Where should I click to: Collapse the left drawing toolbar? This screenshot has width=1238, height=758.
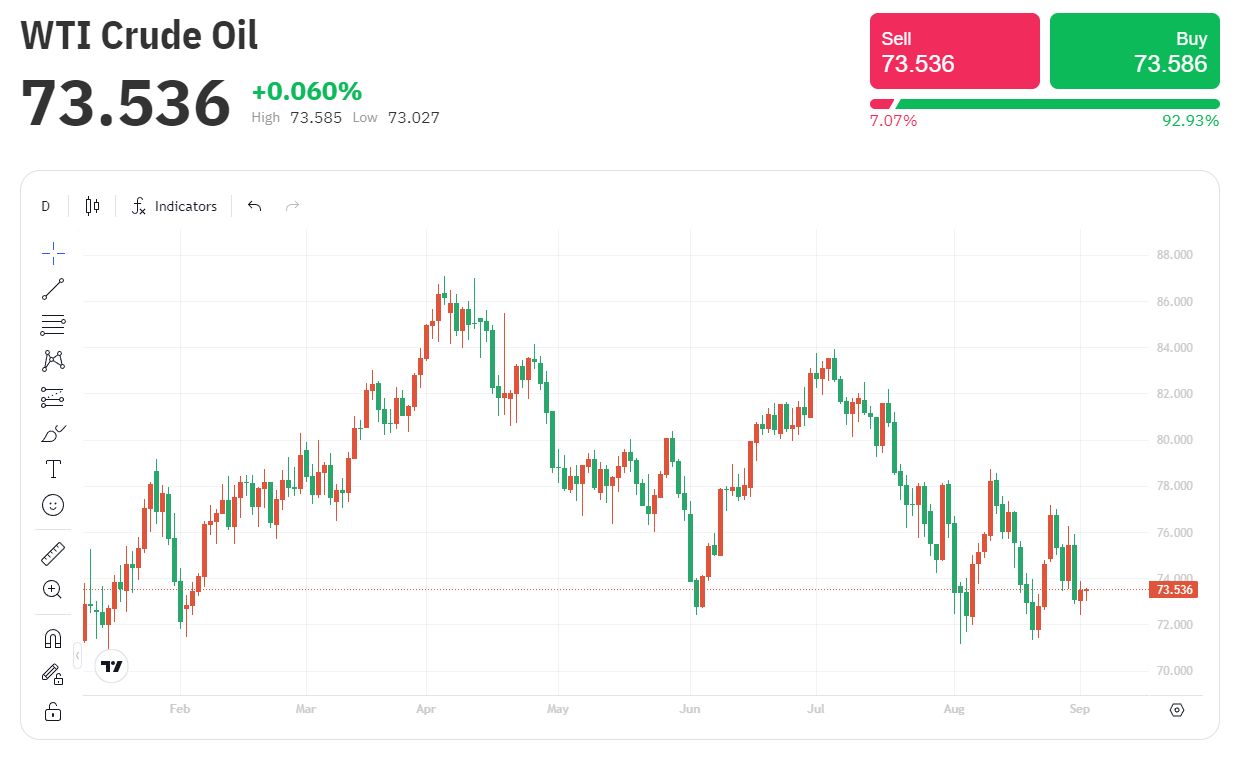pyautogui.click(x=78, y=656)
